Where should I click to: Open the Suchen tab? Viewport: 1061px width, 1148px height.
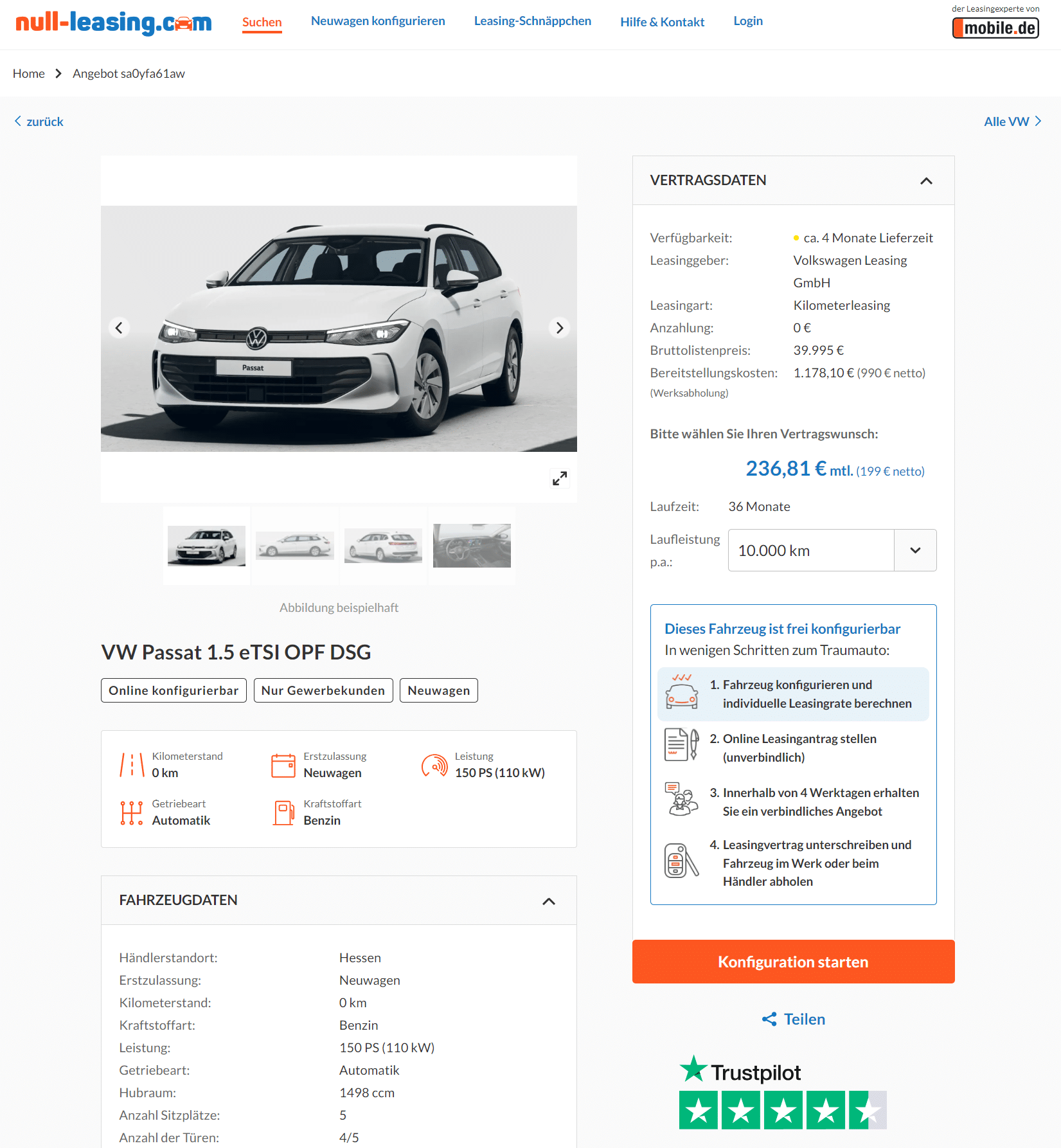click(262, 22)
